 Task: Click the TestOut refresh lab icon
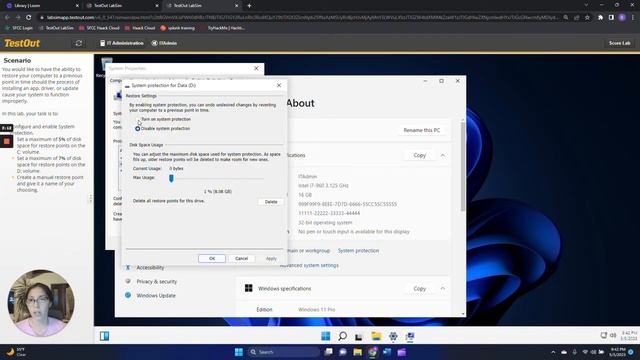pos(79,43)
